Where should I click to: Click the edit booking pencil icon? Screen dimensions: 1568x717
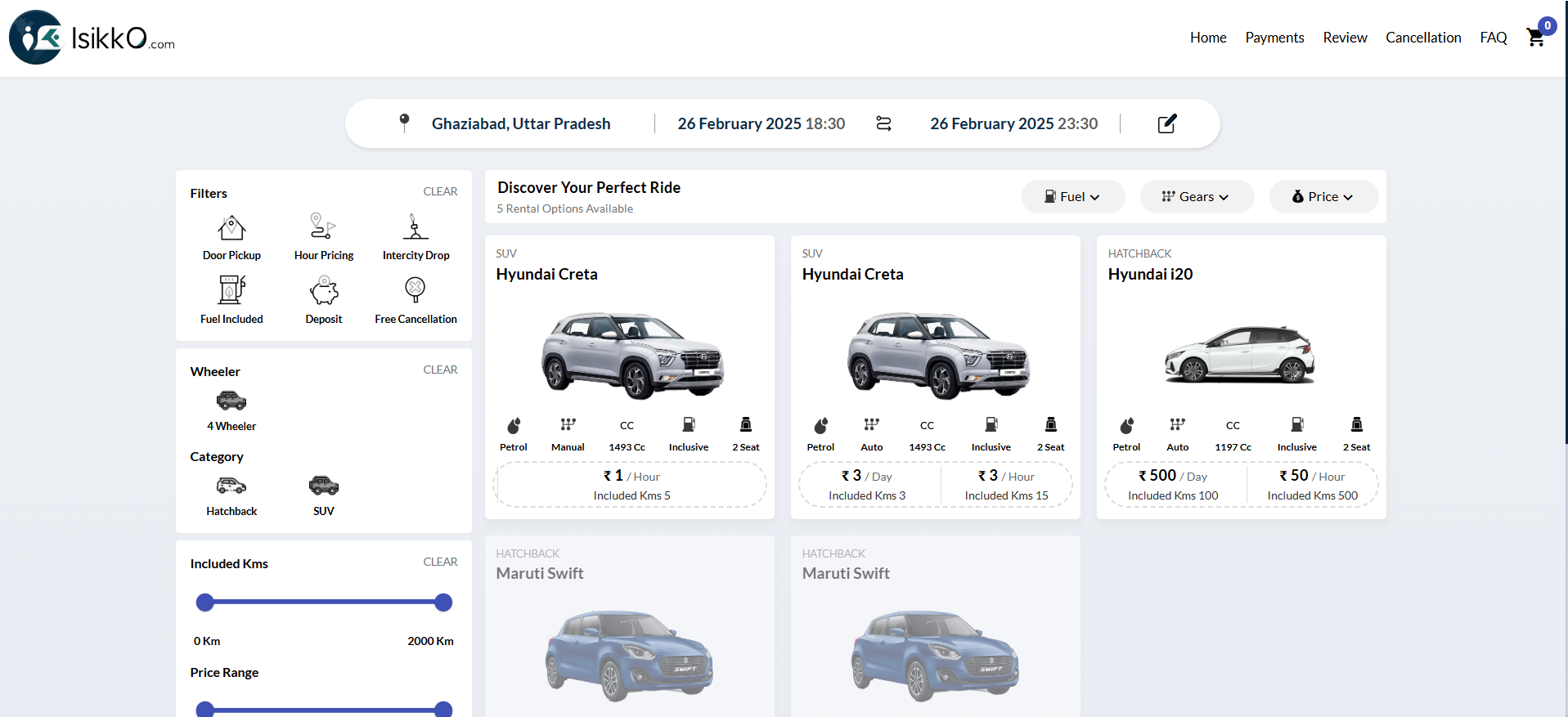(1167, 123)
